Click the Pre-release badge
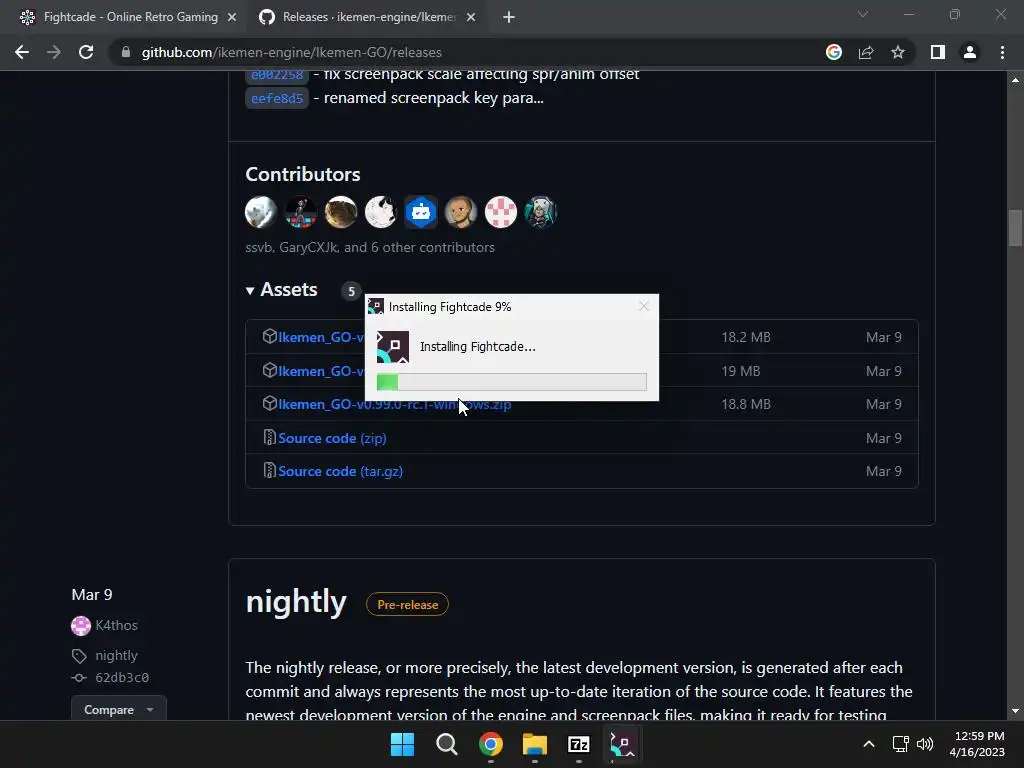Screen dimensions: 1024x768 pyautogui.click(x=408, y=605)
